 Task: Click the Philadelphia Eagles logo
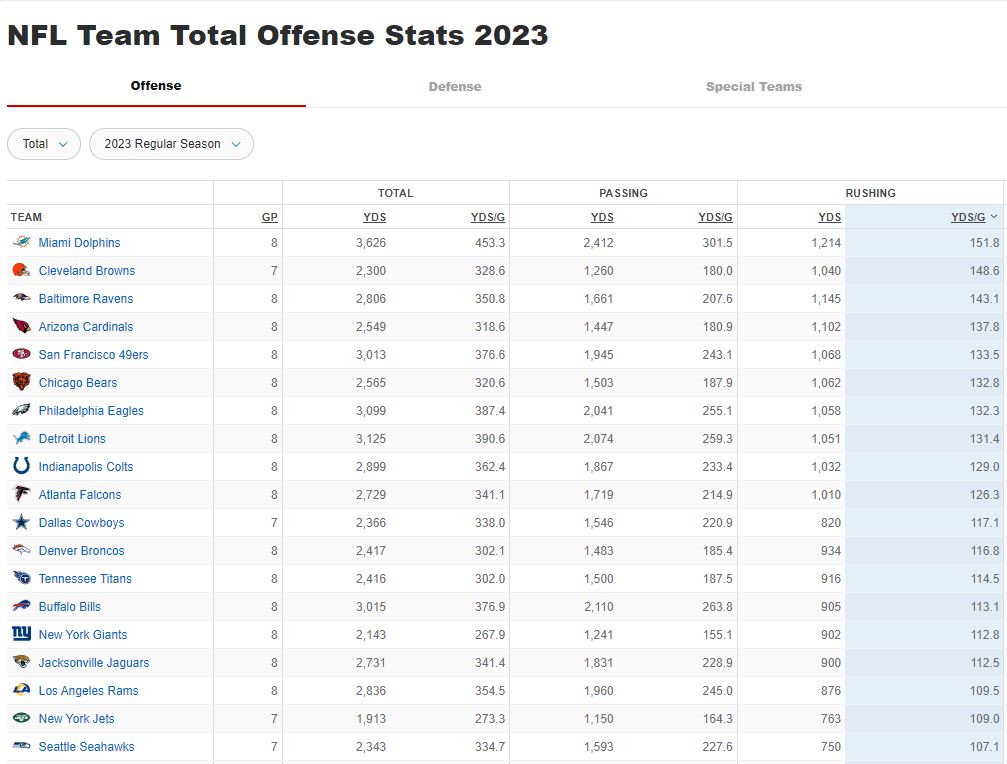22,410
